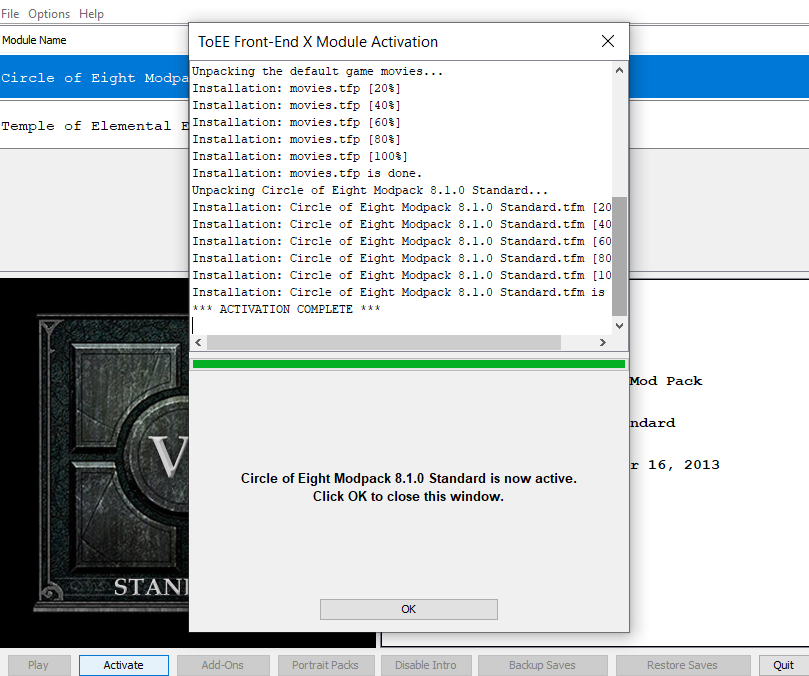The image size is (809, 676).
Task: Click 'Unpacking the default game movies...' line
Action: coord(317,71)
